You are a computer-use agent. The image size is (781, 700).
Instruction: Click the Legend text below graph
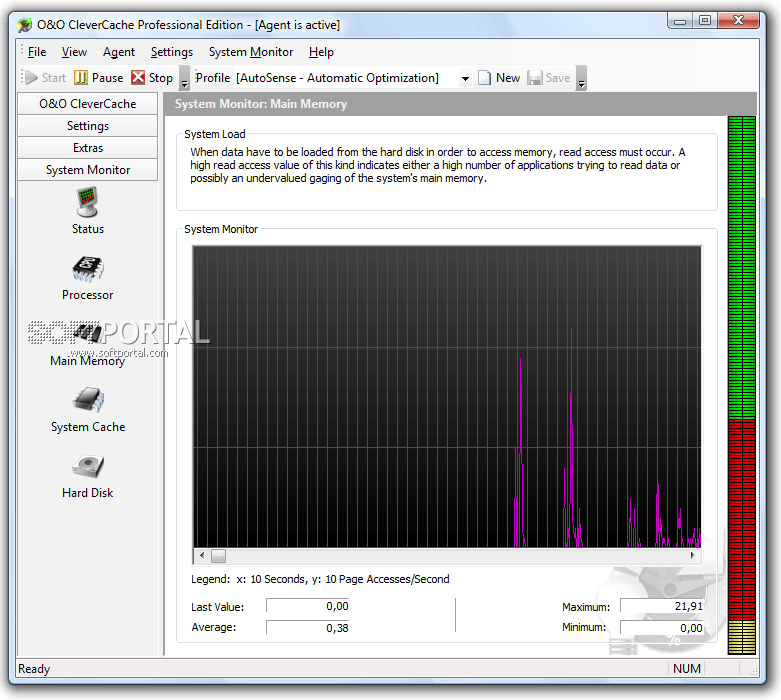pos(320,579)
